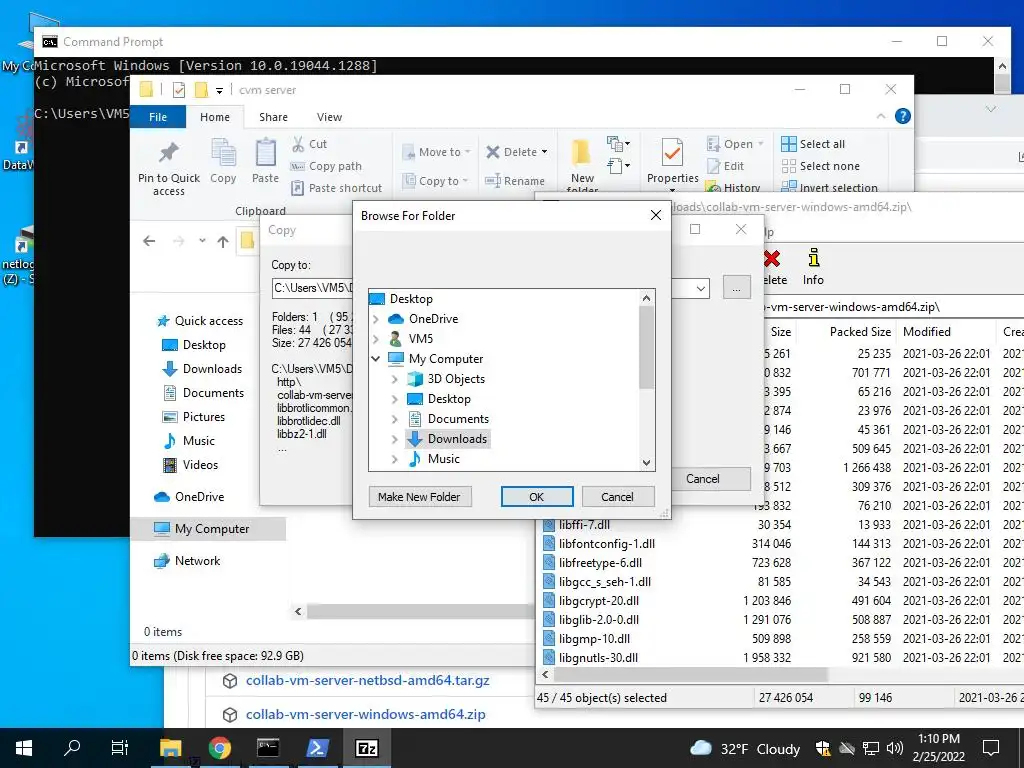The width and height of the screenshot is (1024, 768).
Task: Select Desktop root in Browse For Folder tree
Action: pos(402,299)
